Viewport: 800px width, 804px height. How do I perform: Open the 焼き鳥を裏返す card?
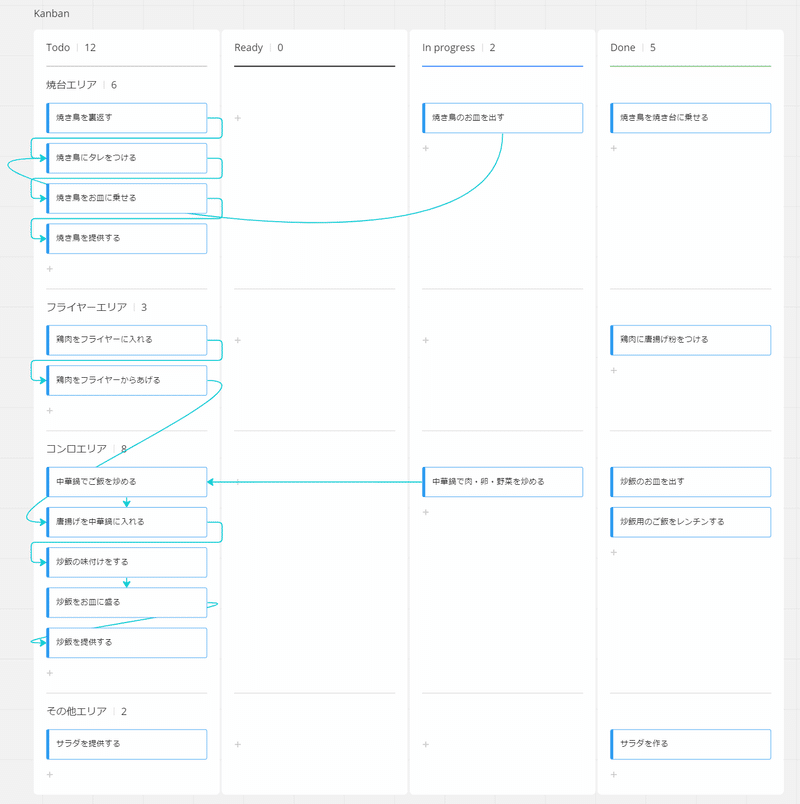click(x=127, y=118)
